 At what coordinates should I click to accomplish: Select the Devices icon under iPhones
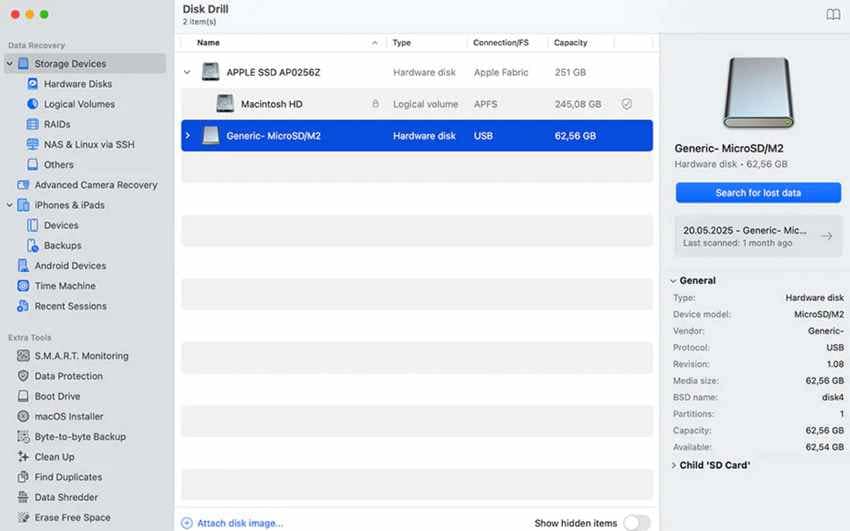click(33, 225)
